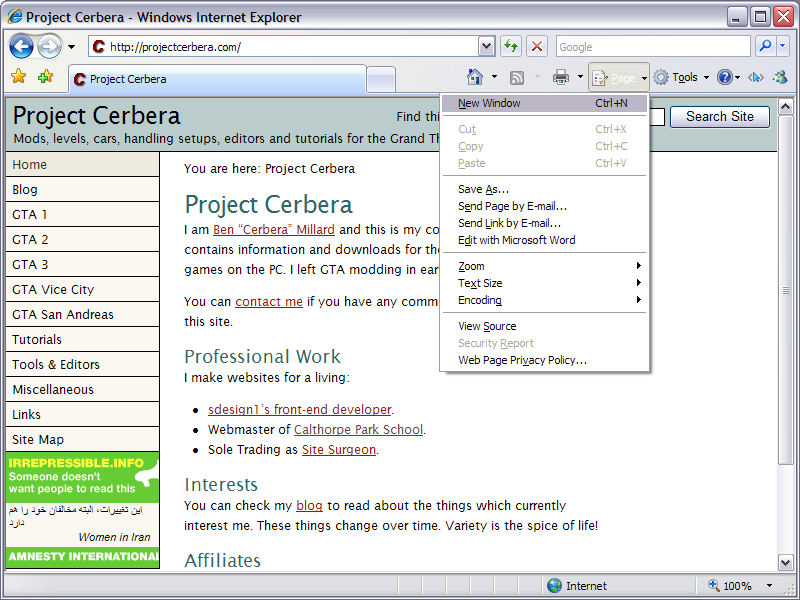Click the Add to Favorites icon

click(45, 77)
